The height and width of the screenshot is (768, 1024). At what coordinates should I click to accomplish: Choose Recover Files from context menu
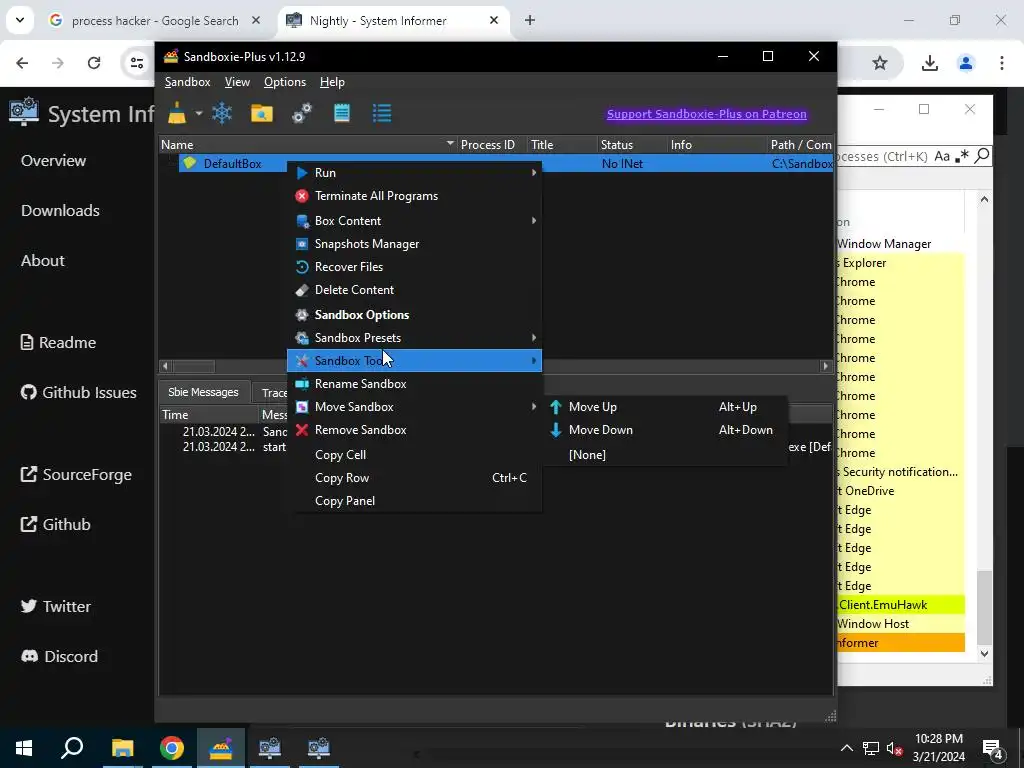coord(415,266)
